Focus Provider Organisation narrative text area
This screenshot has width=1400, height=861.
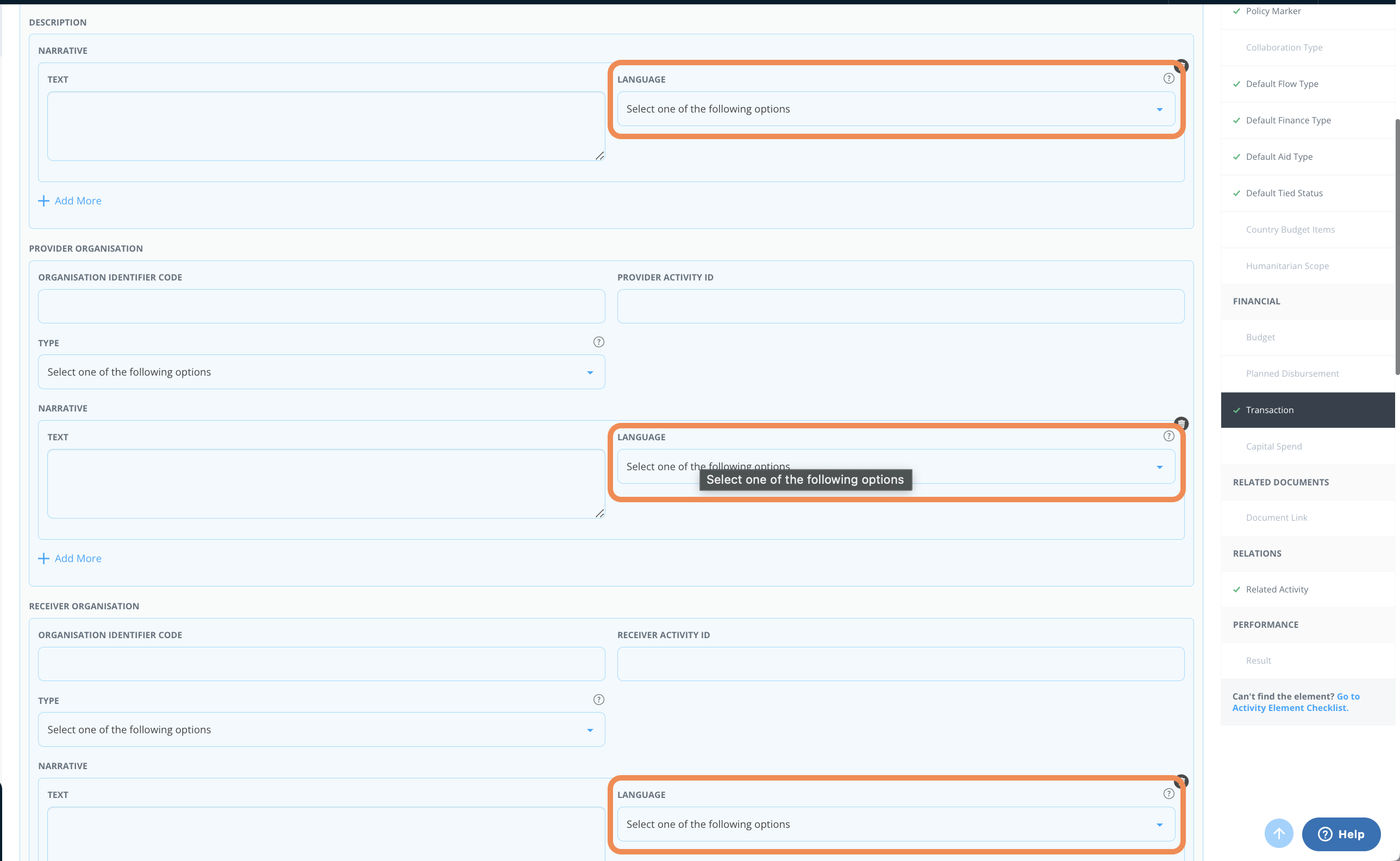326,483
